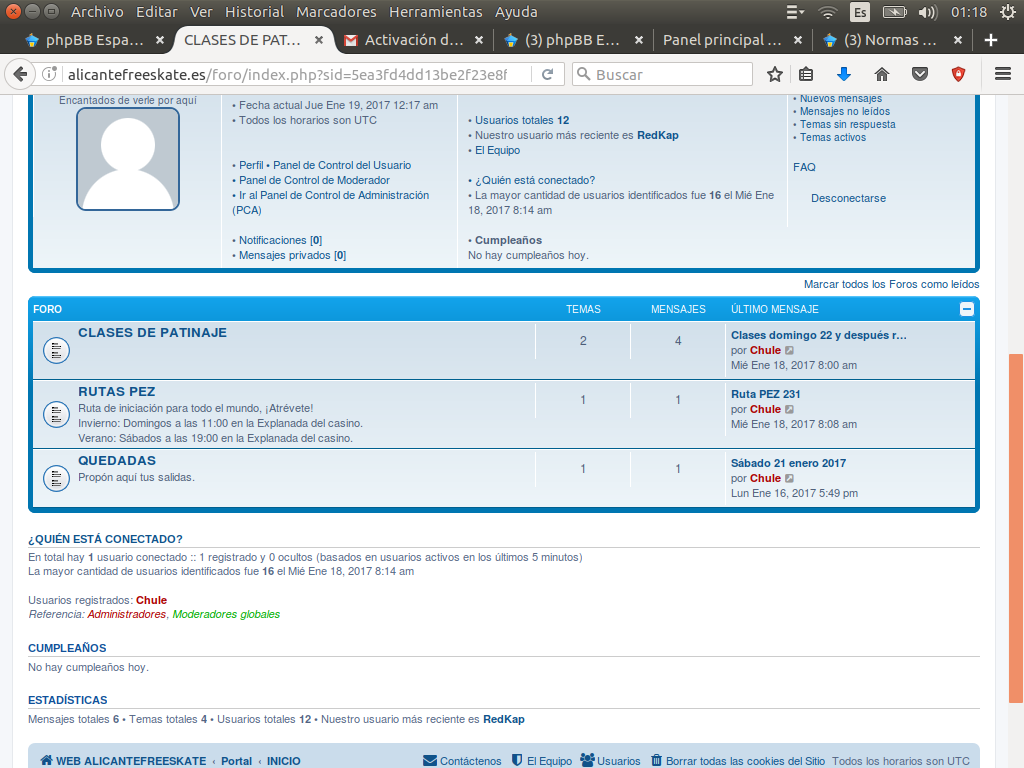Go to the browser home page icon

point(882,75)
